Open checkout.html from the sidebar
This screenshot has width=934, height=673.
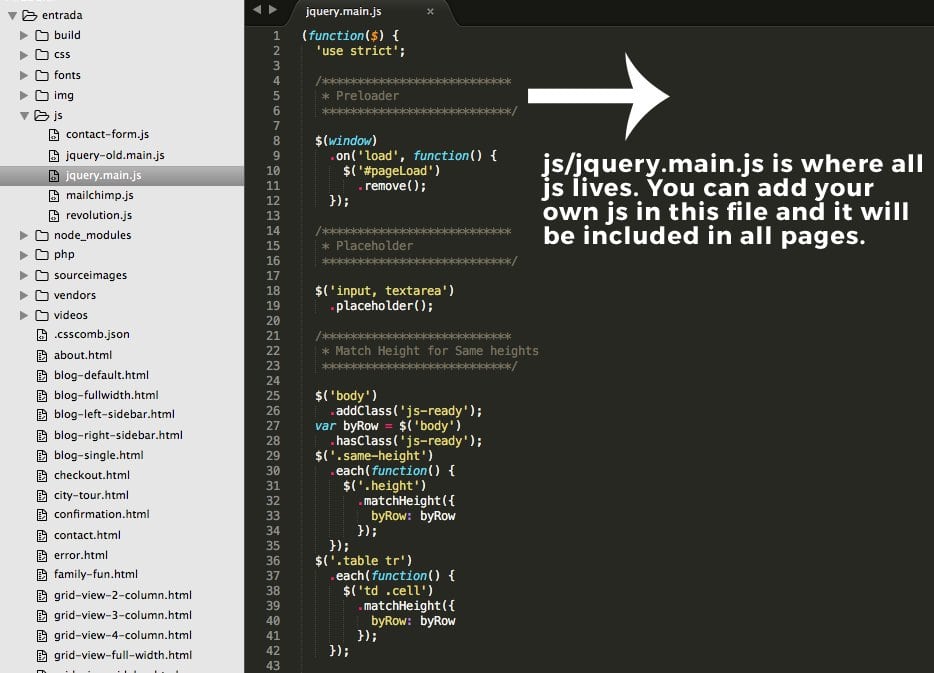point(91,475)
